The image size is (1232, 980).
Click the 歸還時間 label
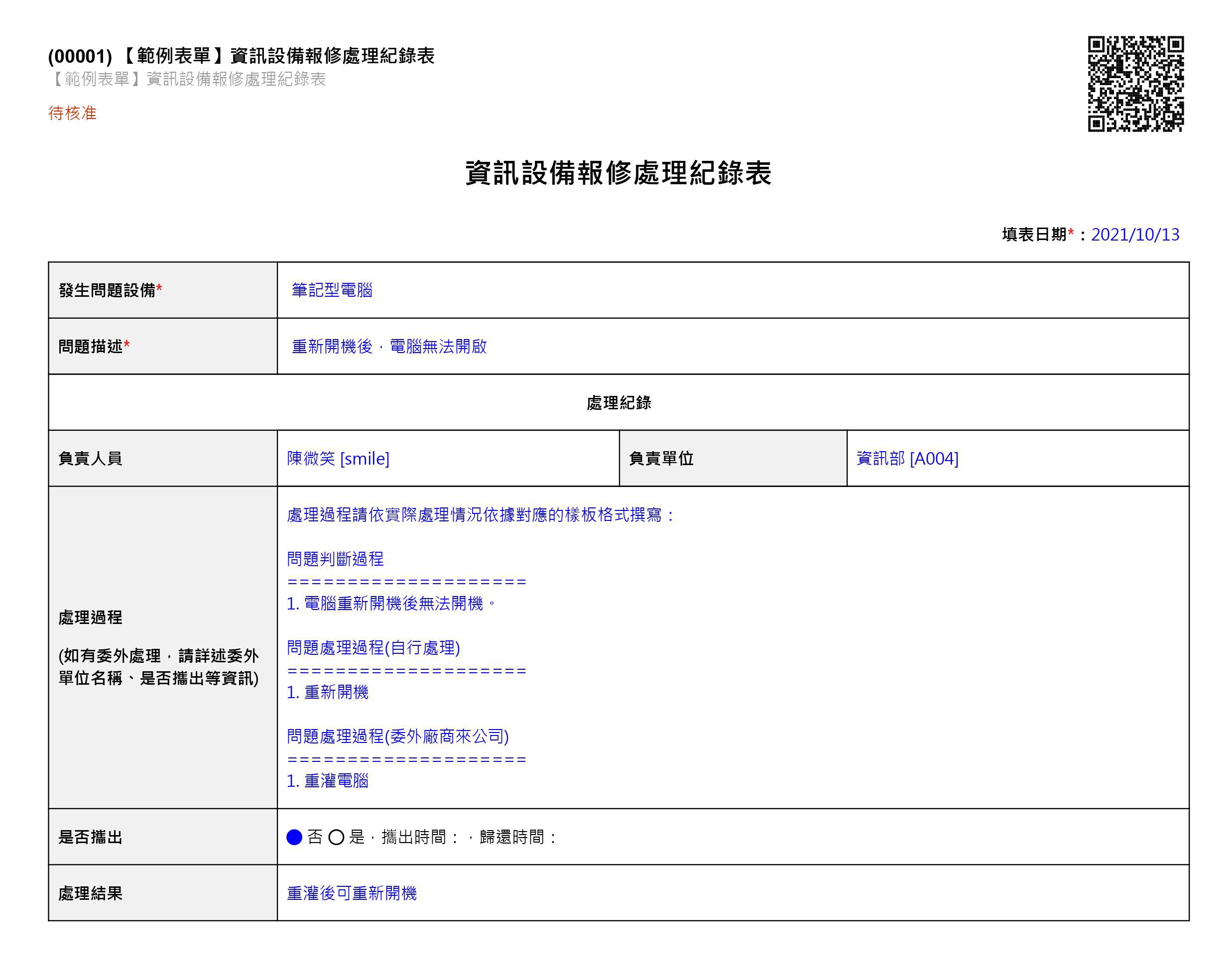tap(512, 837)
